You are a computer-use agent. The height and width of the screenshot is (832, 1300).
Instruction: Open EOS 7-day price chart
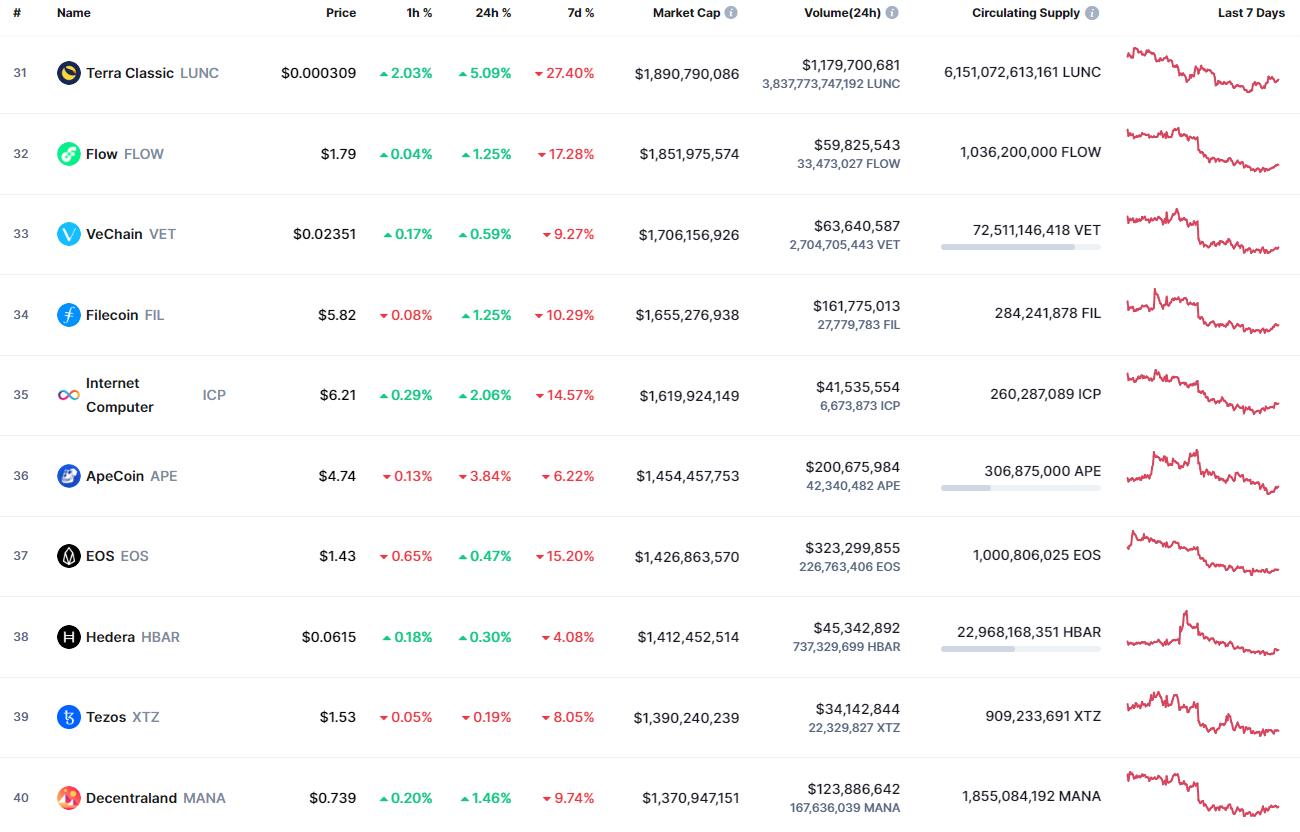click(x=1203, y=552)
